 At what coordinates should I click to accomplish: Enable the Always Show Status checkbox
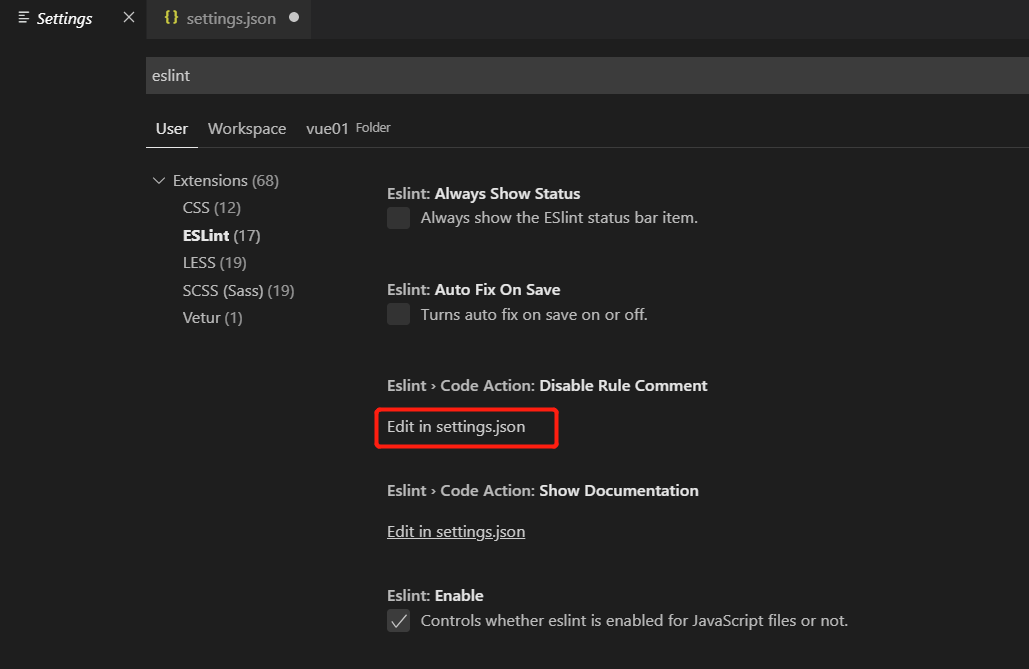click(x=399, y=218)
